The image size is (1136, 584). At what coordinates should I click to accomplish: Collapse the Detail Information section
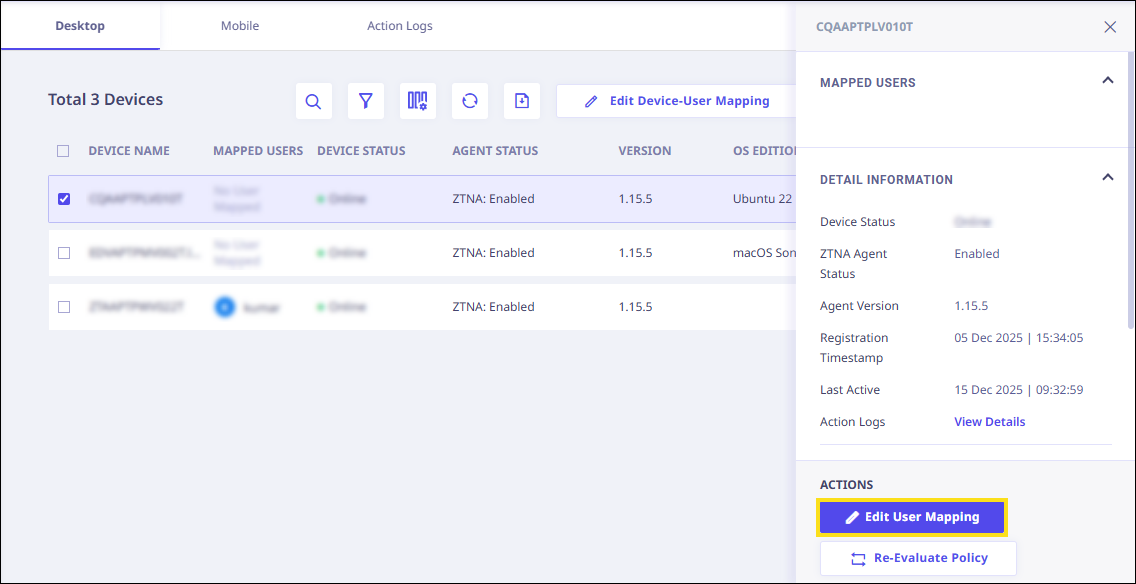point(1107,177)
